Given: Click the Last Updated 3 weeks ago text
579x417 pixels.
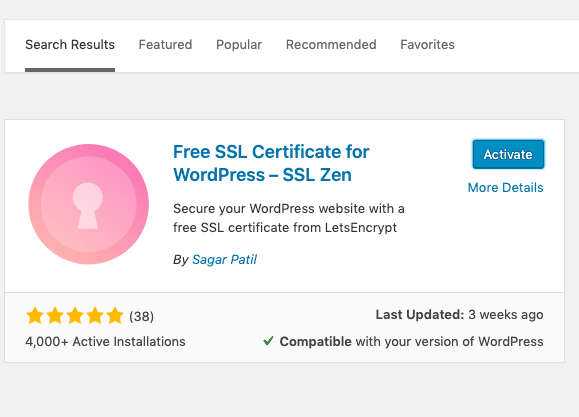Looking at the screenshot, I should click(x=459, y=315).
